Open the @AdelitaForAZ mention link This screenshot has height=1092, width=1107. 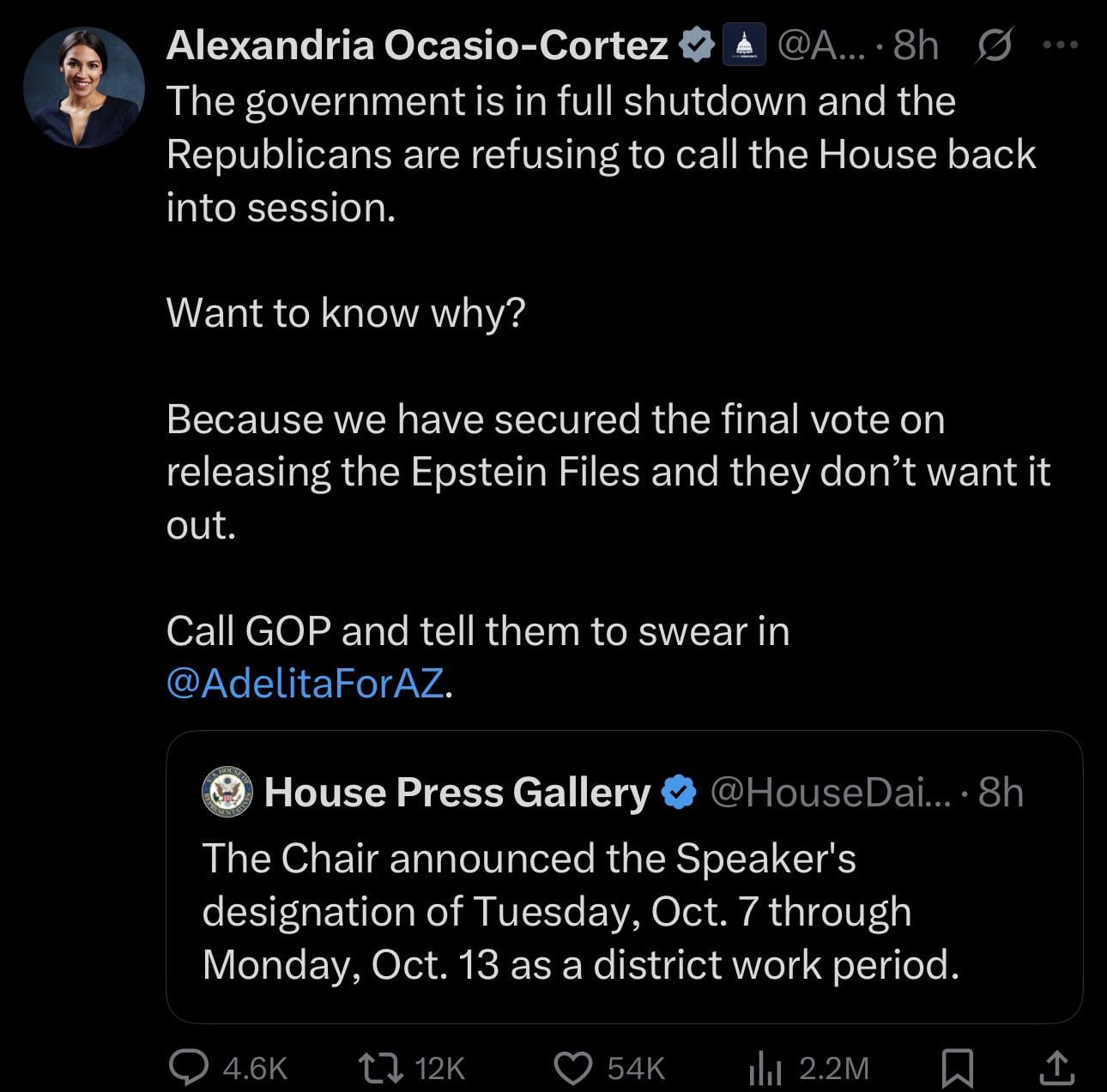(305, 684)
